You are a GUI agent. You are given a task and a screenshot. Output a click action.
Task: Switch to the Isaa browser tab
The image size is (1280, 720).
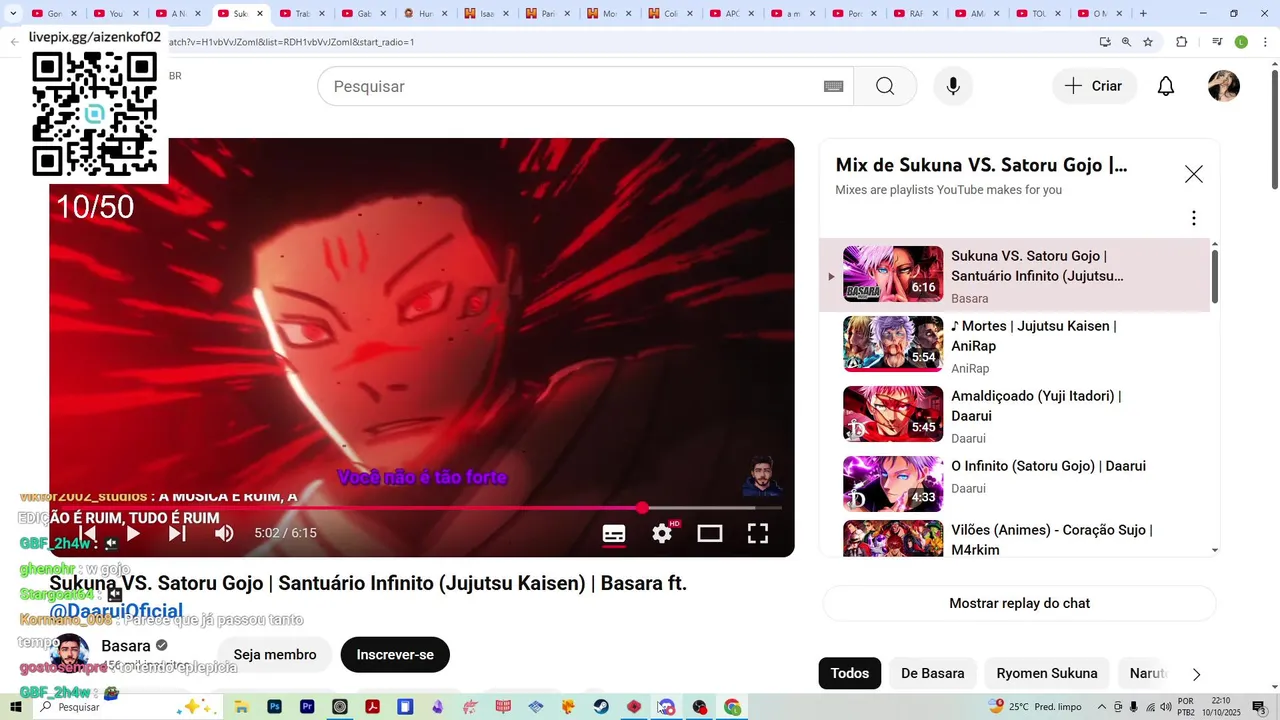(x=487, y=14)
